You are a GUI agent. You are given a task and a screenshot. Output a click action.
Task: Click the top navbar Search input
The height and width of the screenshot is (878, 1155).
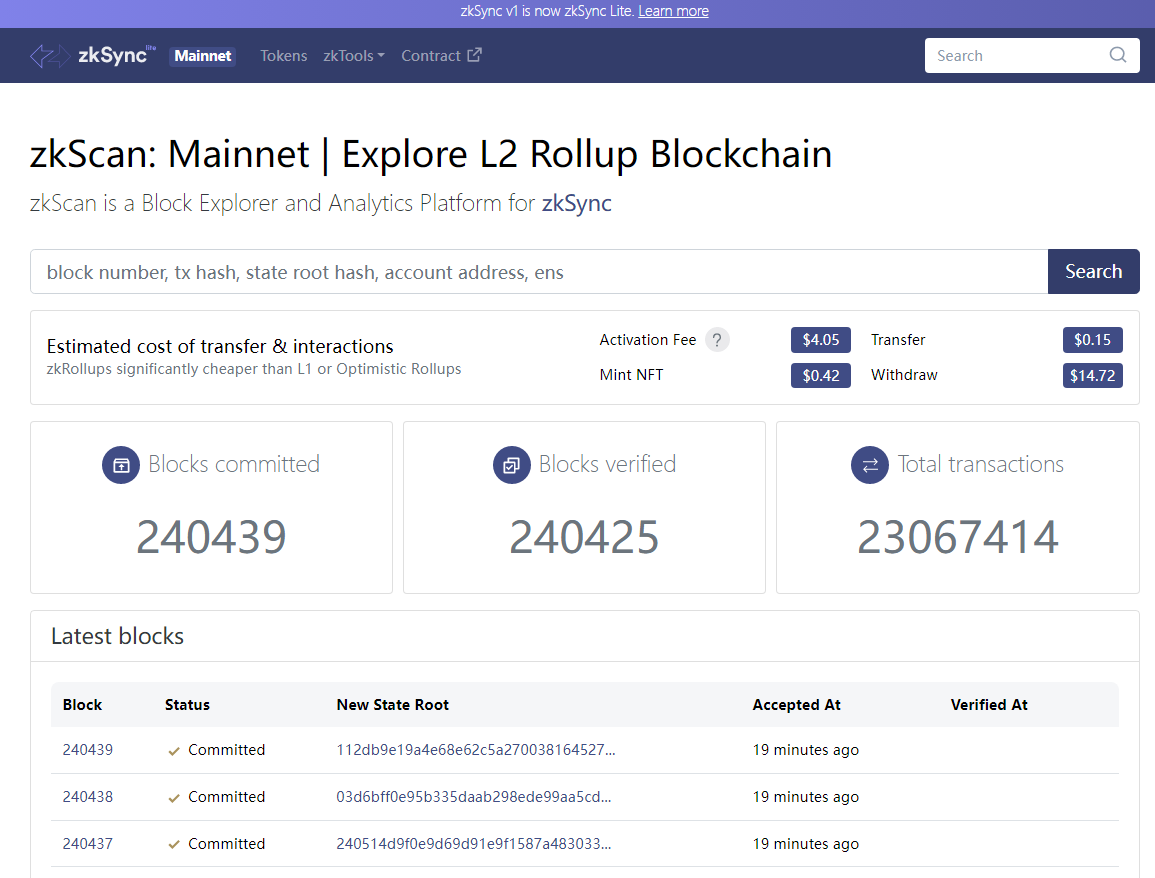click(x=1018, y=56)
